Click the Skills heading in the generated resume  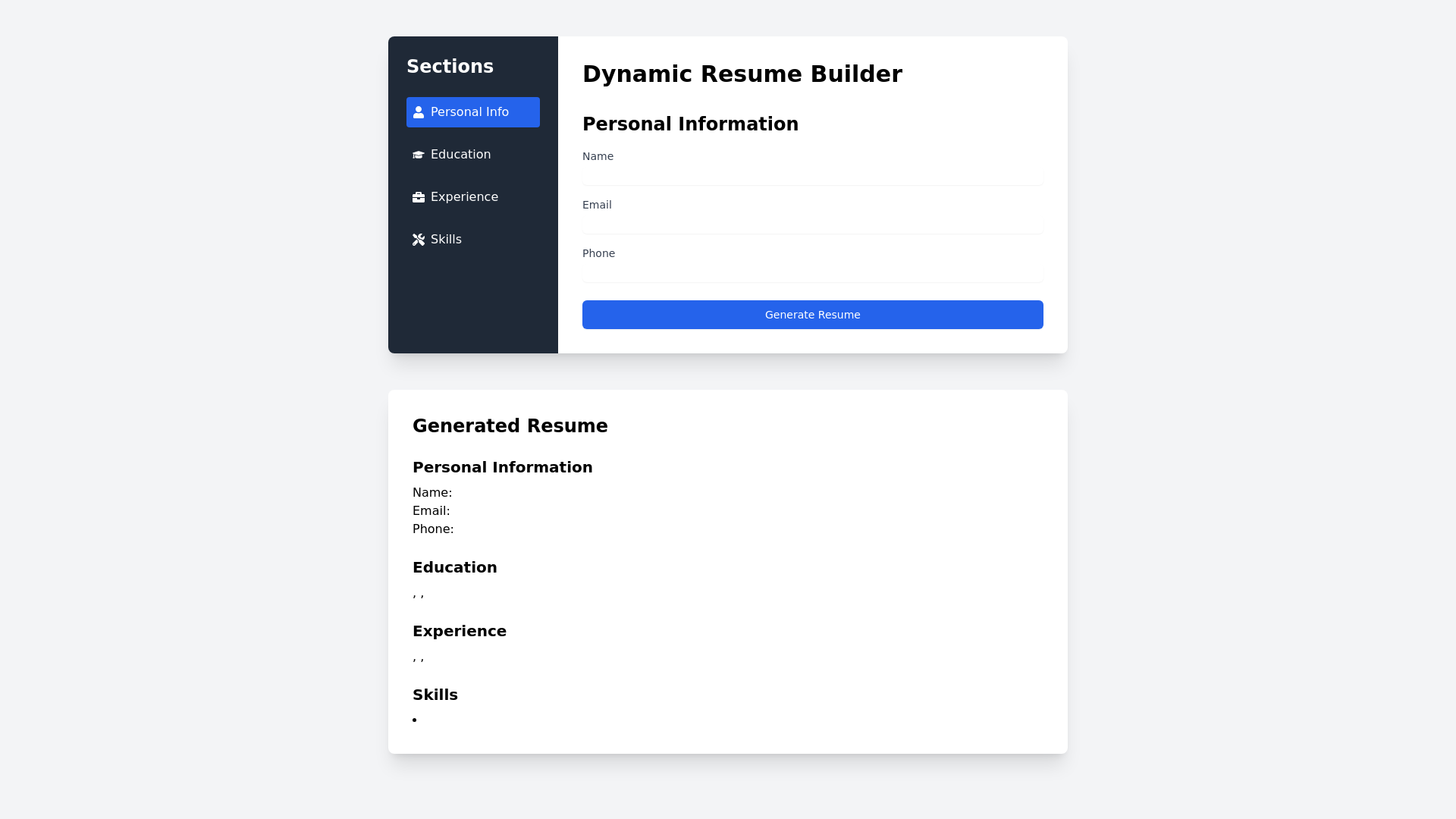click(x=435, y=694)
